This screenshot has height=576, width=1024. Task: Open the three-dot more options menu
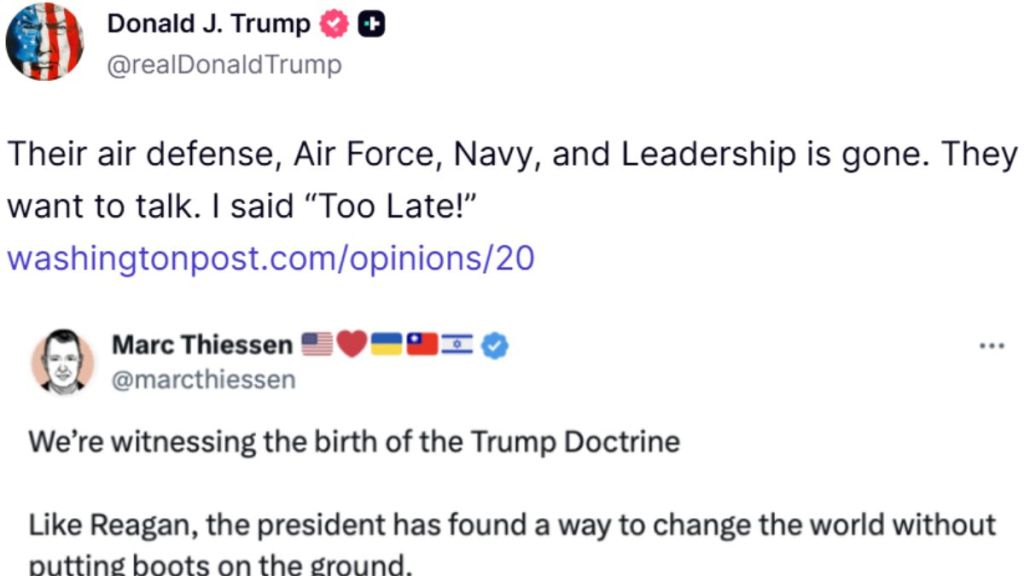coord(991,346)
